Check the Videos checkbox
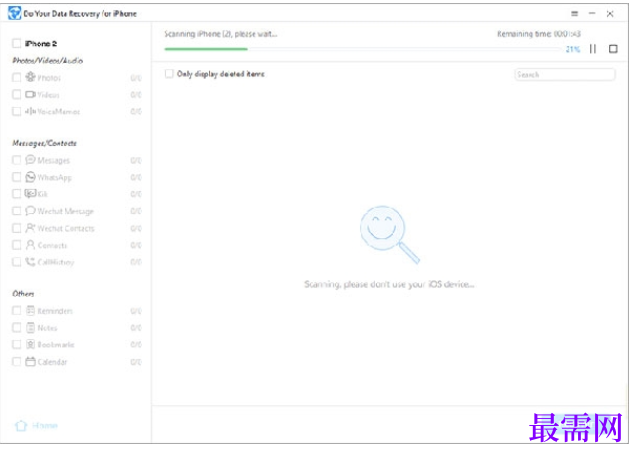Screen dimensions: 641x459 tap(16, 94)
